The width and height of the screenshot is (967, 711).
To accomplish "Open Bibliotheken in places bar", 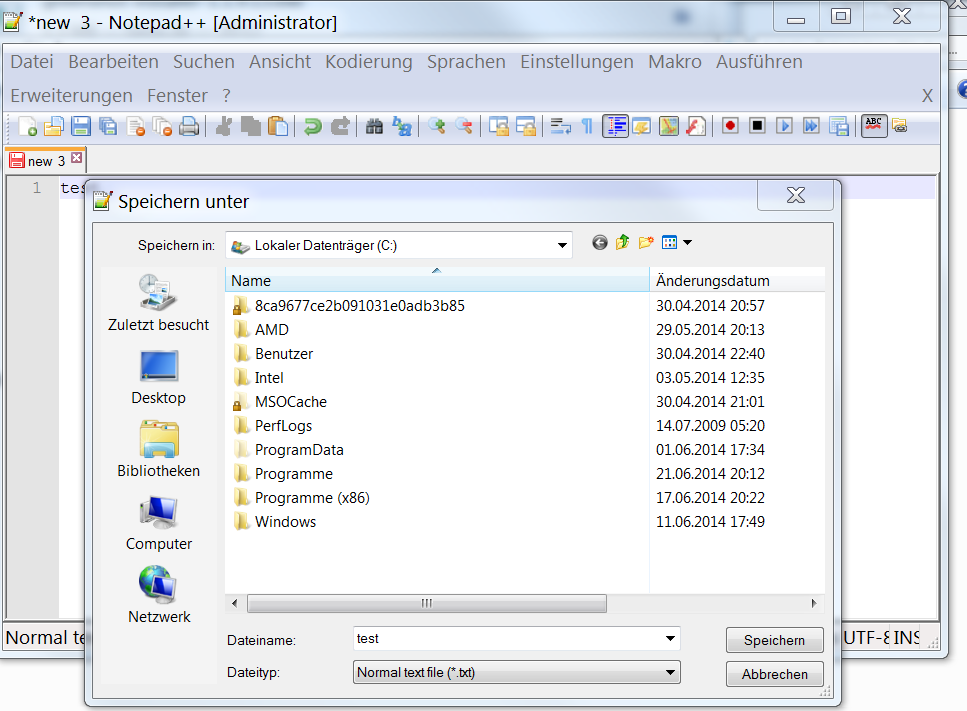I will tap(158, 450).
